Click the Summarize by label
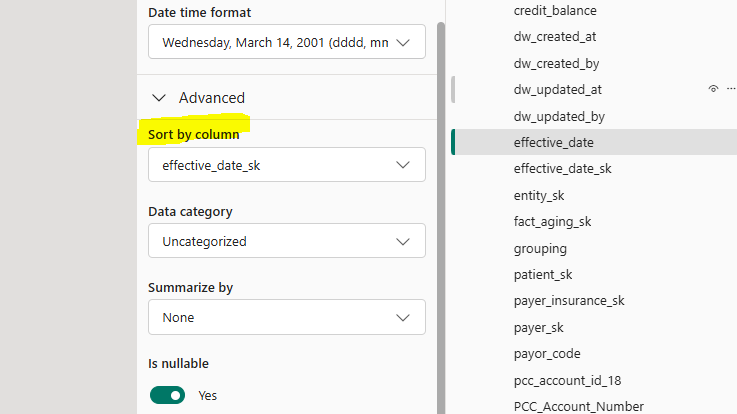737x414 pixels. point(190,288)
